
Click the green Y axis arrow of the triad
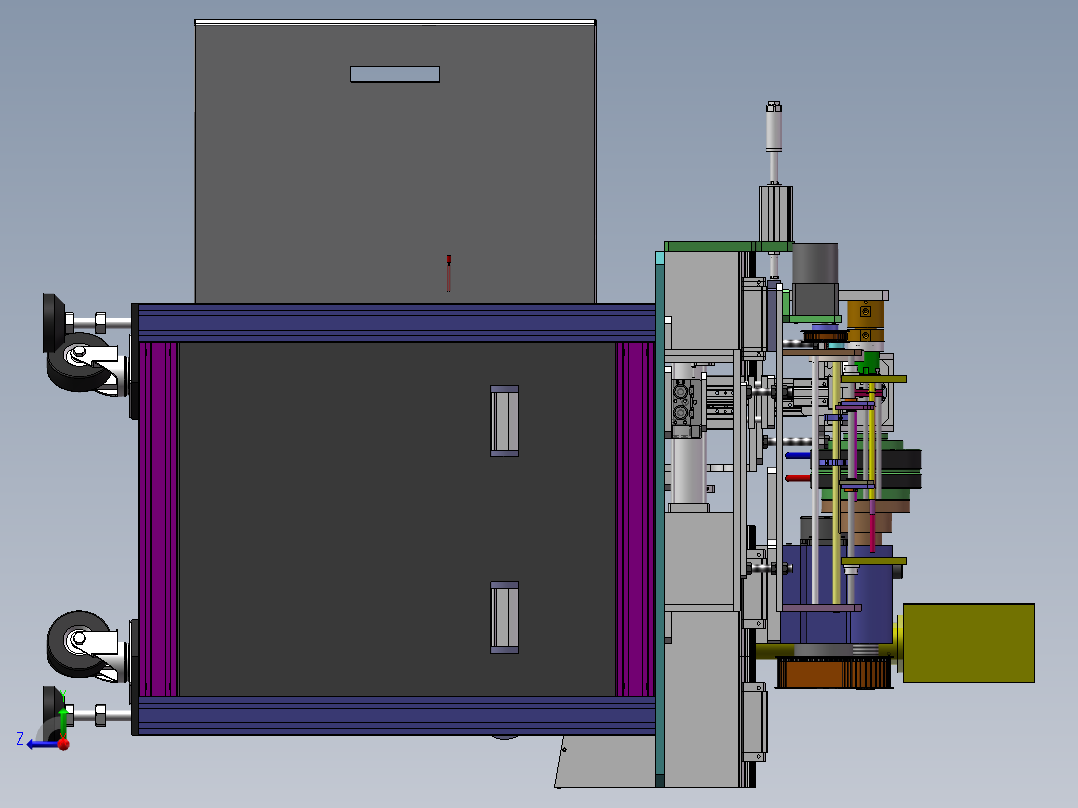coord(63,721)
